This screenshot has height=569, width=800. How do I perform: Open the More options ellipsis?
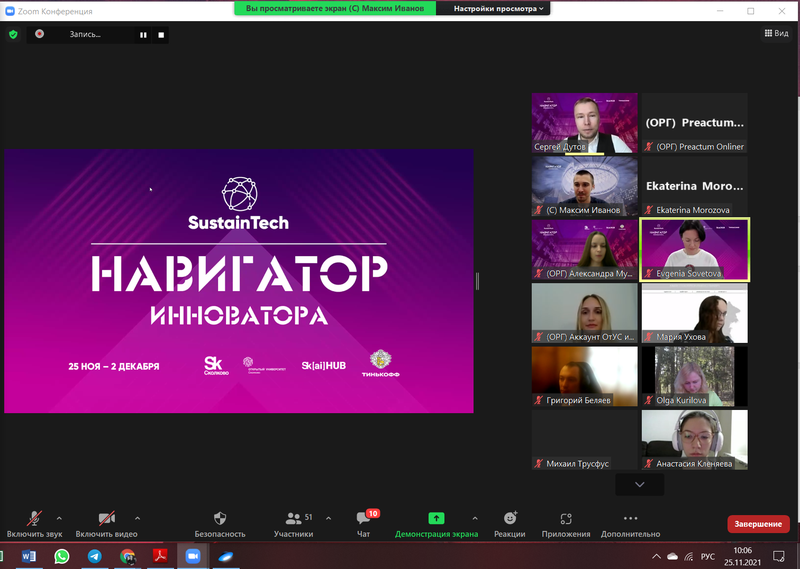[x=630, y=519]
